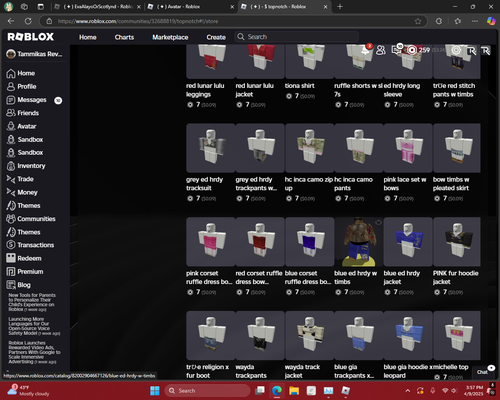The height and width of the screenshot is (400, 500).
Task: Open wayda track jacket thumbnail
Action: (x=310, y=335)
